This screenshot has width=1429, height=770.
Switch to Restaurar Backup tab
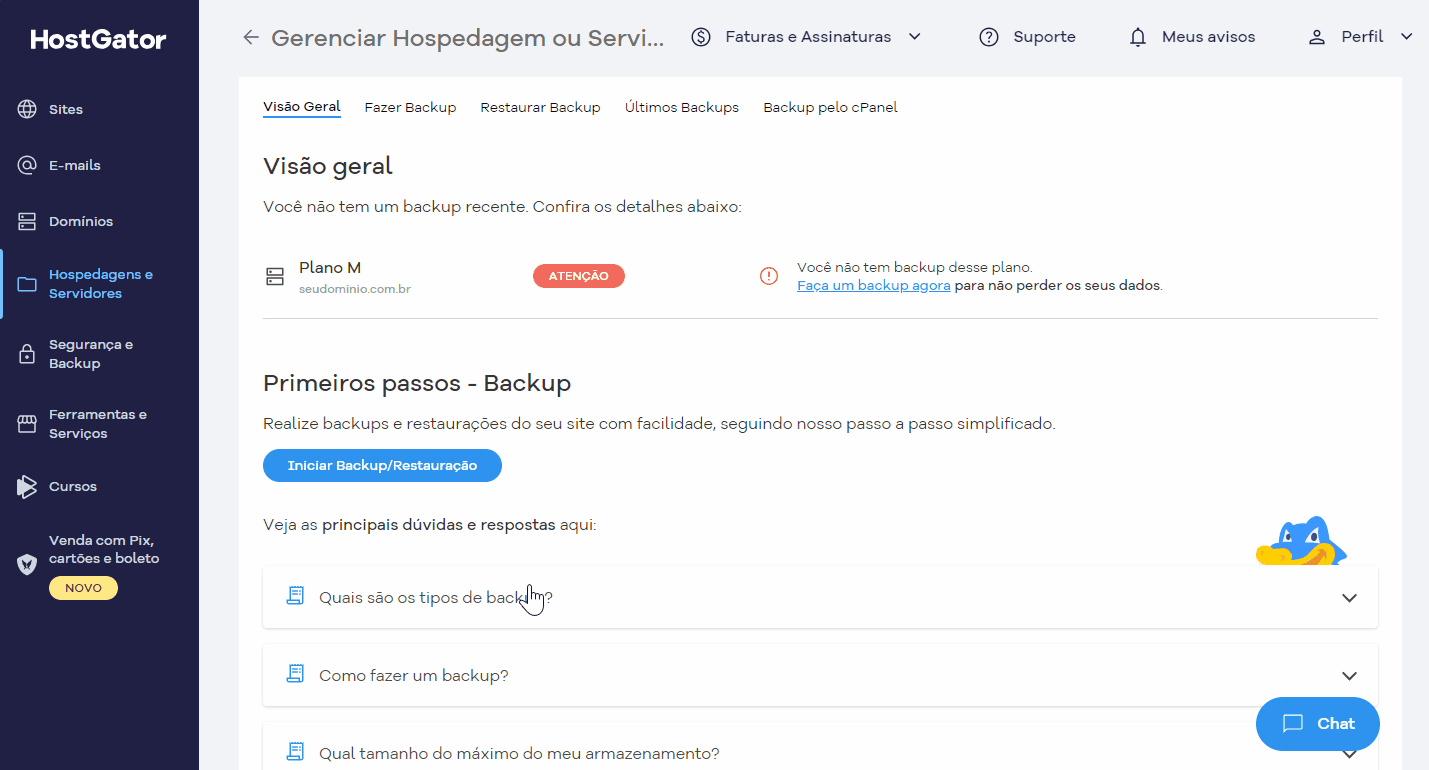[x=540, y=107]
